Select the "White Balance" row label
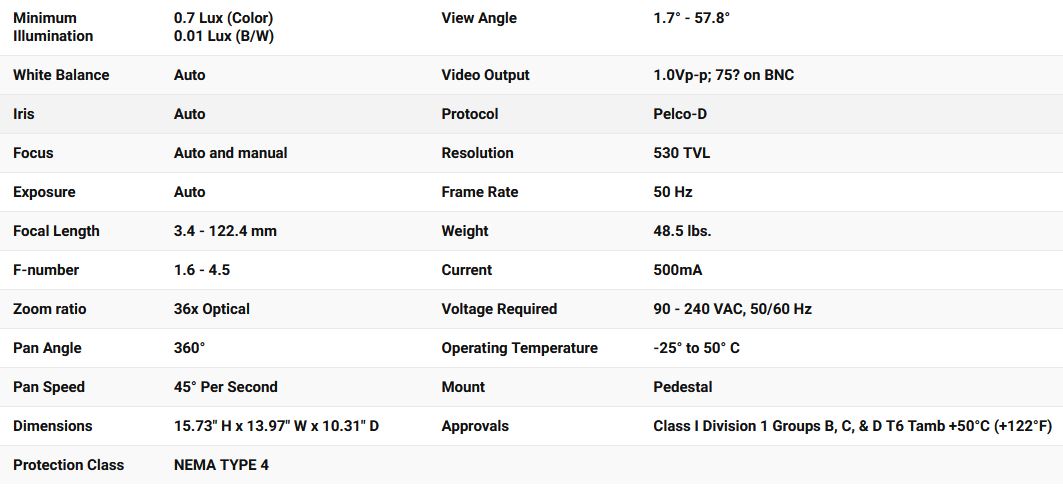The width and height of the screenshot is (1063, 493). (x=61, y=75)
